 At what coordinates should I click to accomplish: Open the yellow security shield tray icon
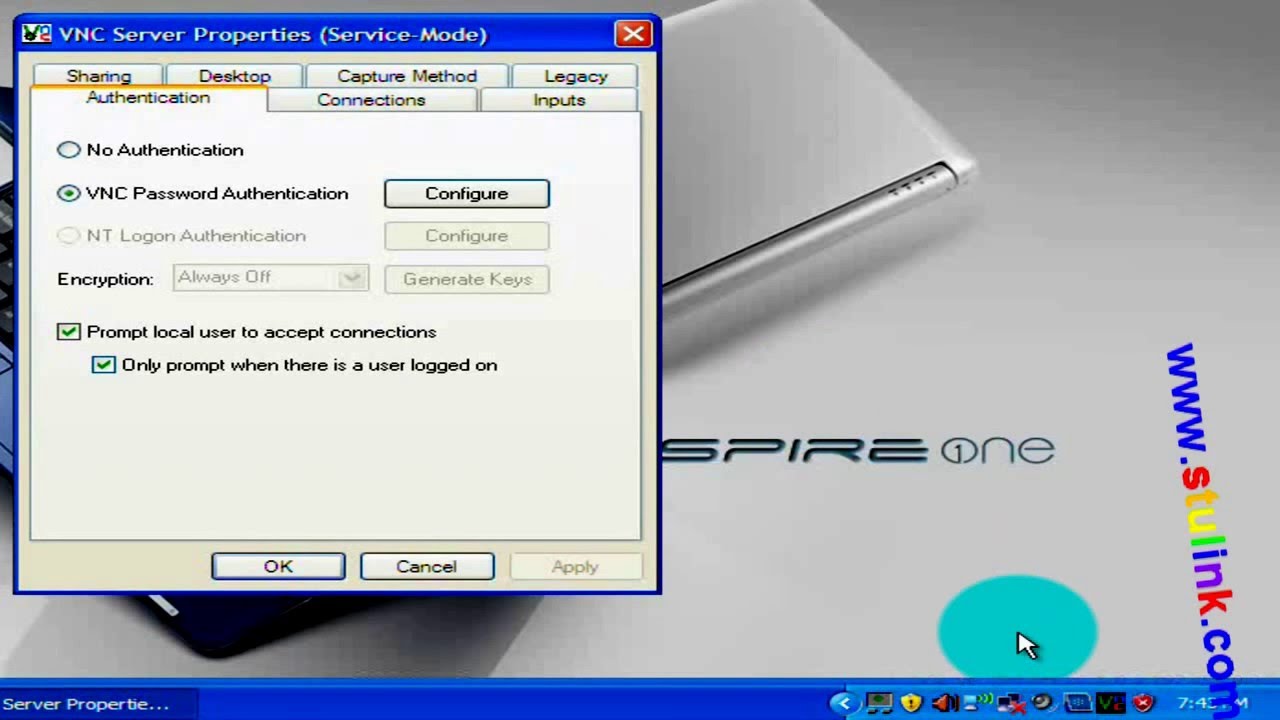[911, 703]
